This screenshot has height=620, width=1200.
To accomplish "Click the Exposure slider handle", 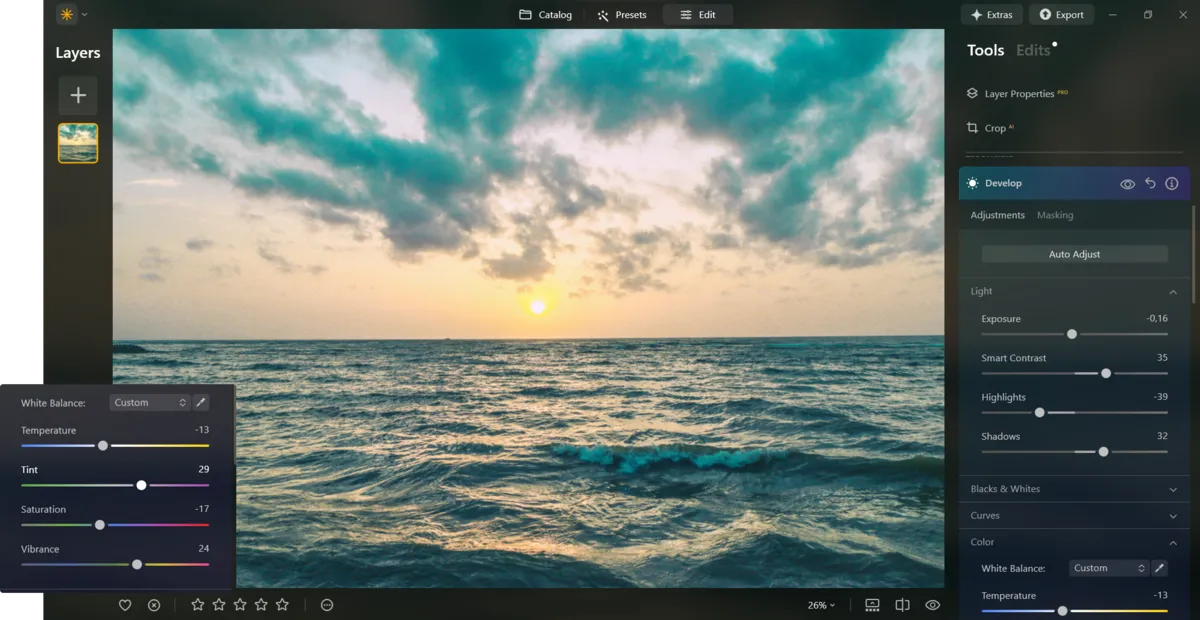I will [x=1072, y=334].
